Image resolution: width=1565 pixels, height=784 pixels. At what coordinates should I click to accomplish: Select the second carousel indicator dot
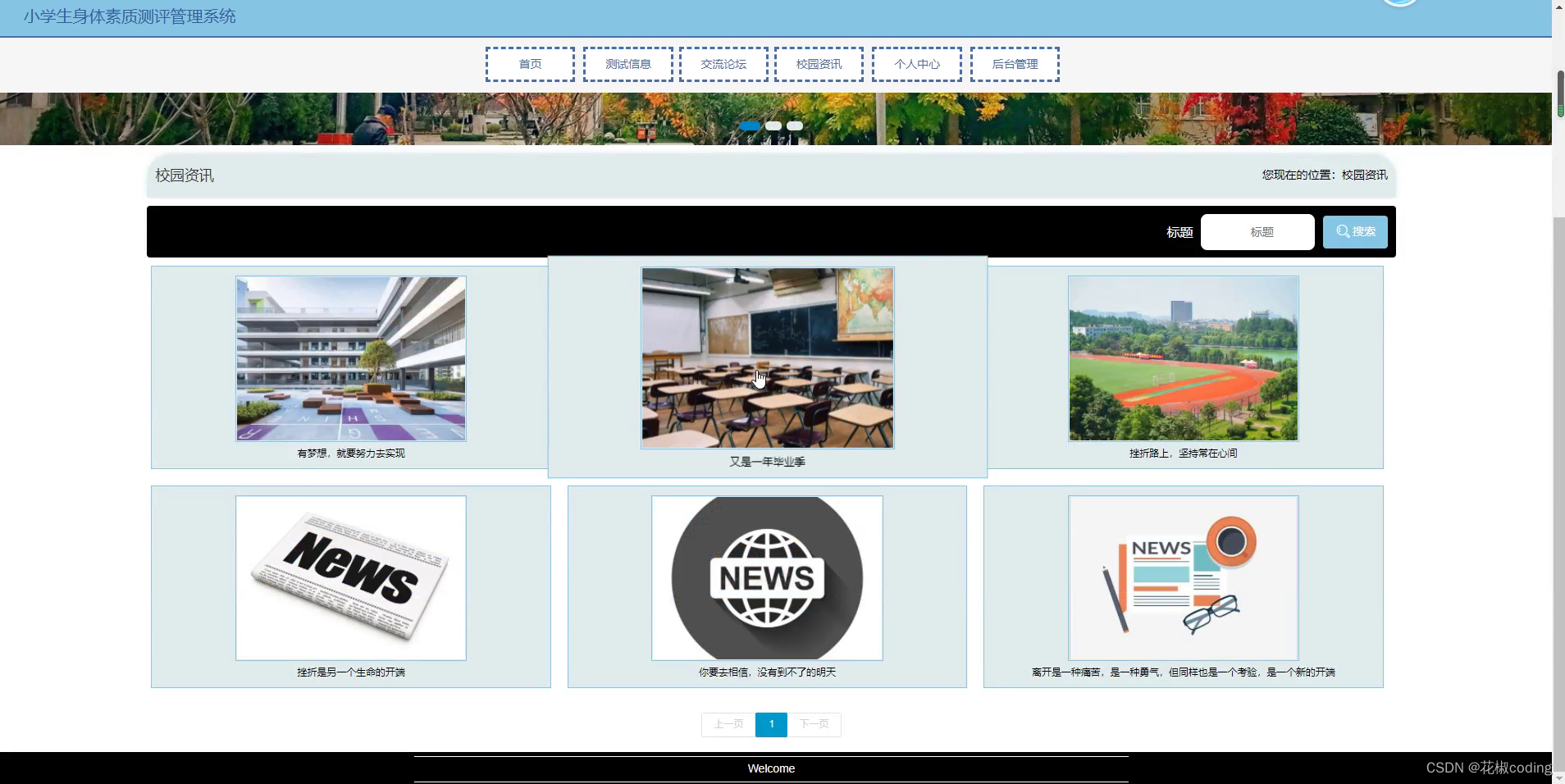coord(773,125)
